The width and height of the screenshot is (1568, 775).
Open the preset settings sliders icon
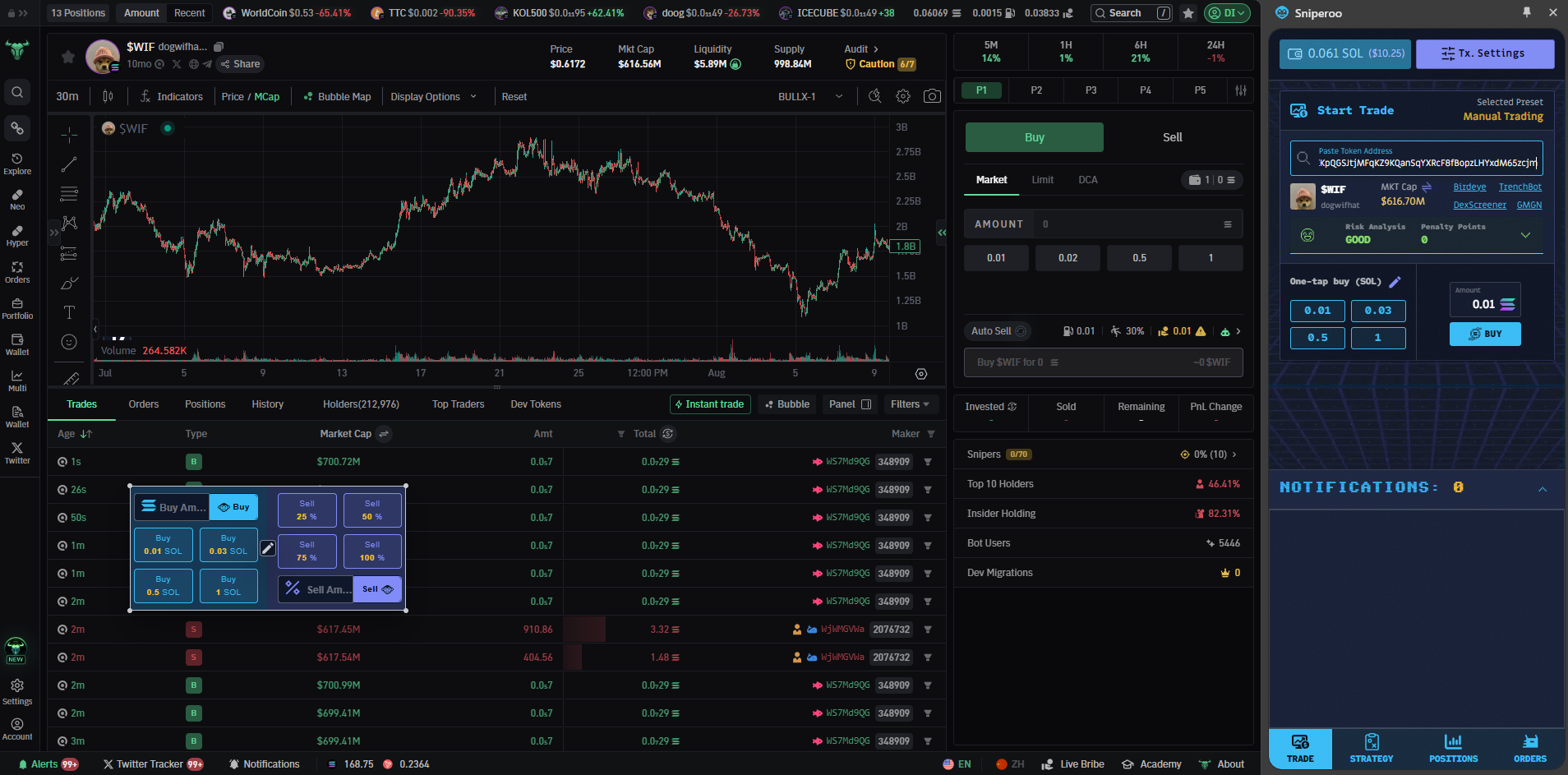click(x=1241, y=90)
